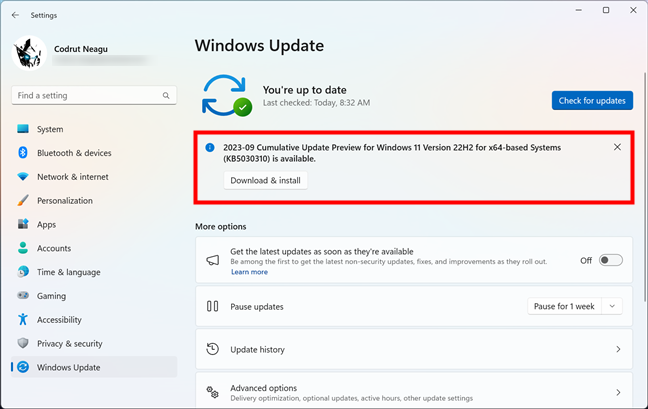The height and width of the screenshot is (409, 648).
Task: Open Advanced options
Action: coord(414,390)
